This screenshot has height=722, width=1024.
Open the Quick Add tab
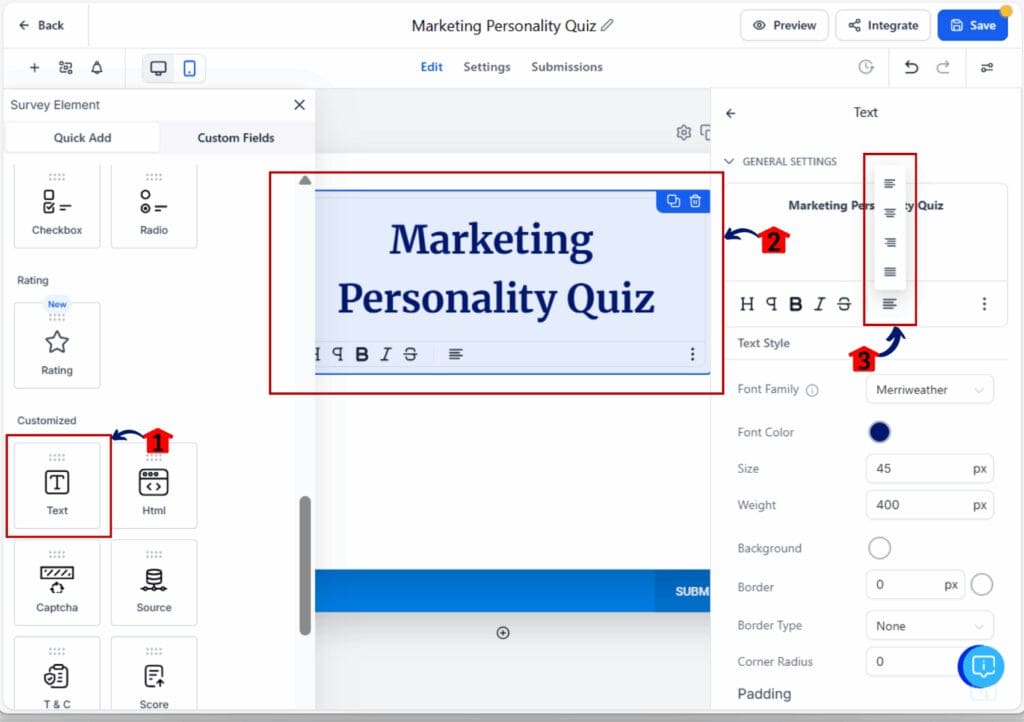pos(83,137)
